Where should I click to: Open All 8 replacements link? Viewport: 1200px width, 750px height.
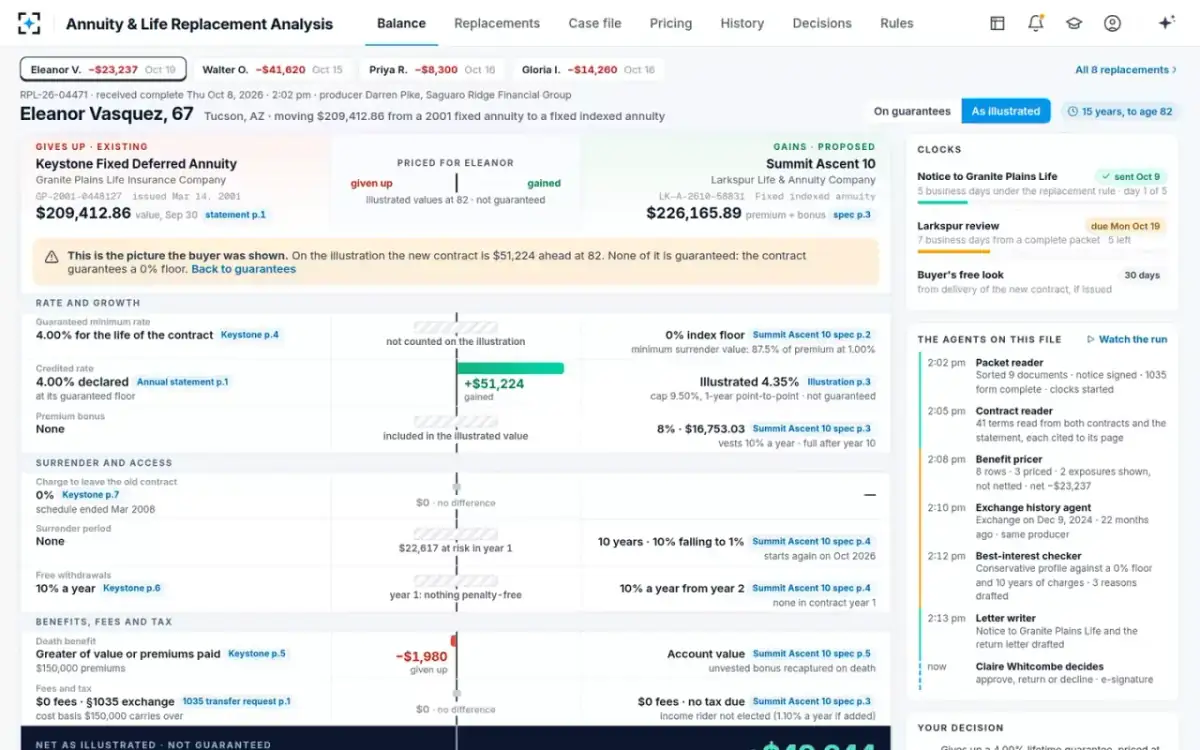pos(1126,70)
